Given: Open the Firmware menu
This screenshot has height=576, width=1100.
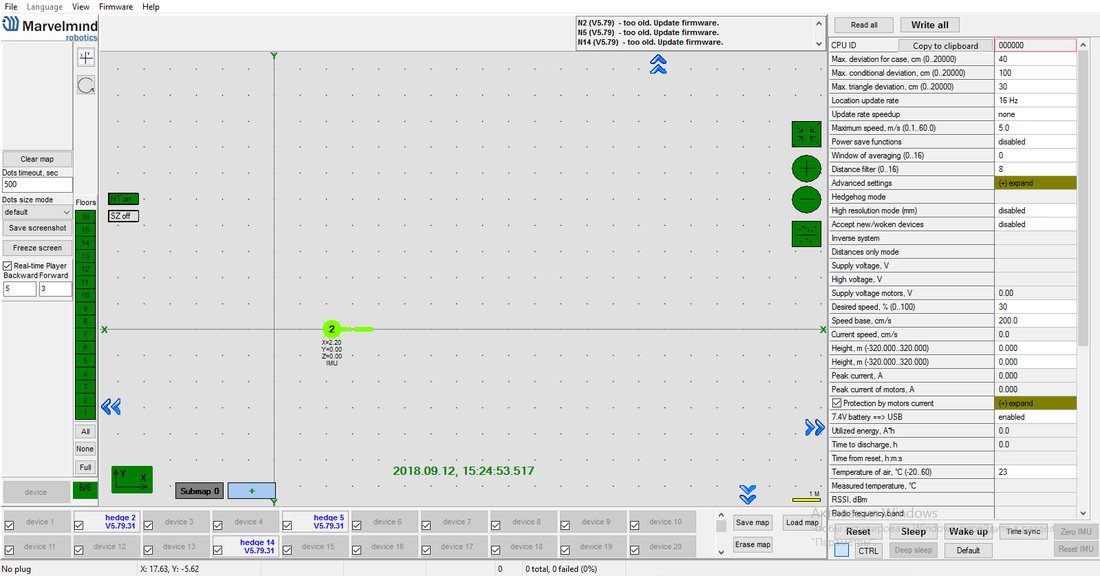Looking at the screenshot, I should tap(116, 6).
